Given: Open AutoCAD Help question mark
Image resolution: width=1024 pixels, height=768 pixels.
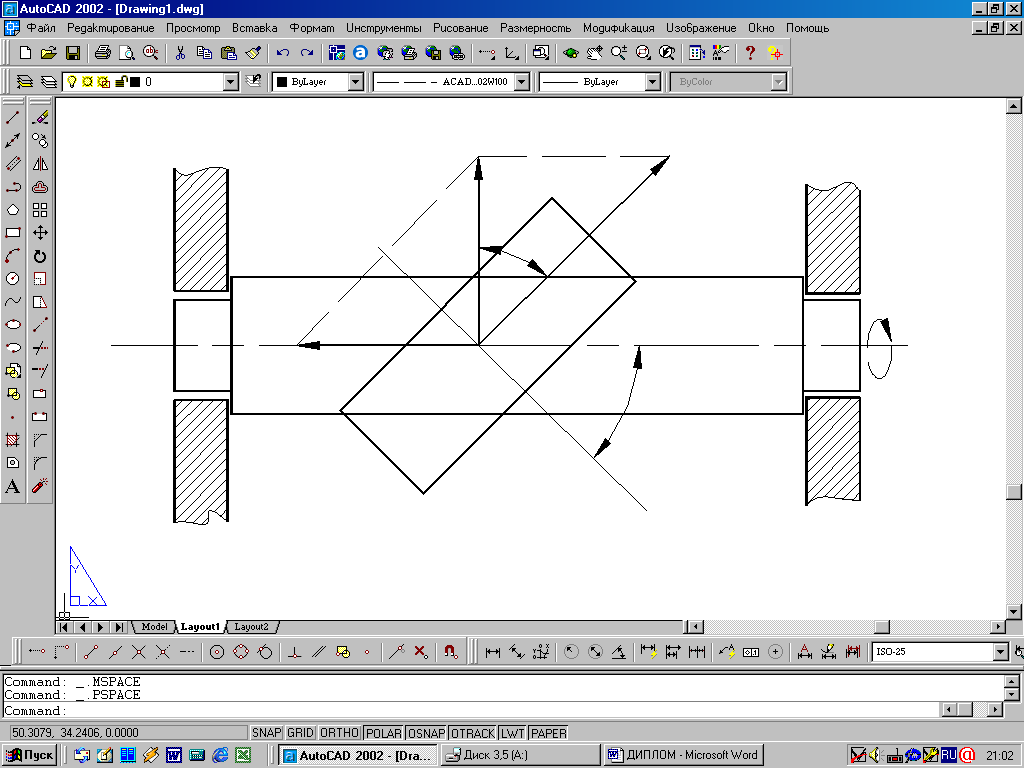Looking at the screenshot, I should pyautogui.click(x=750, y=53).
